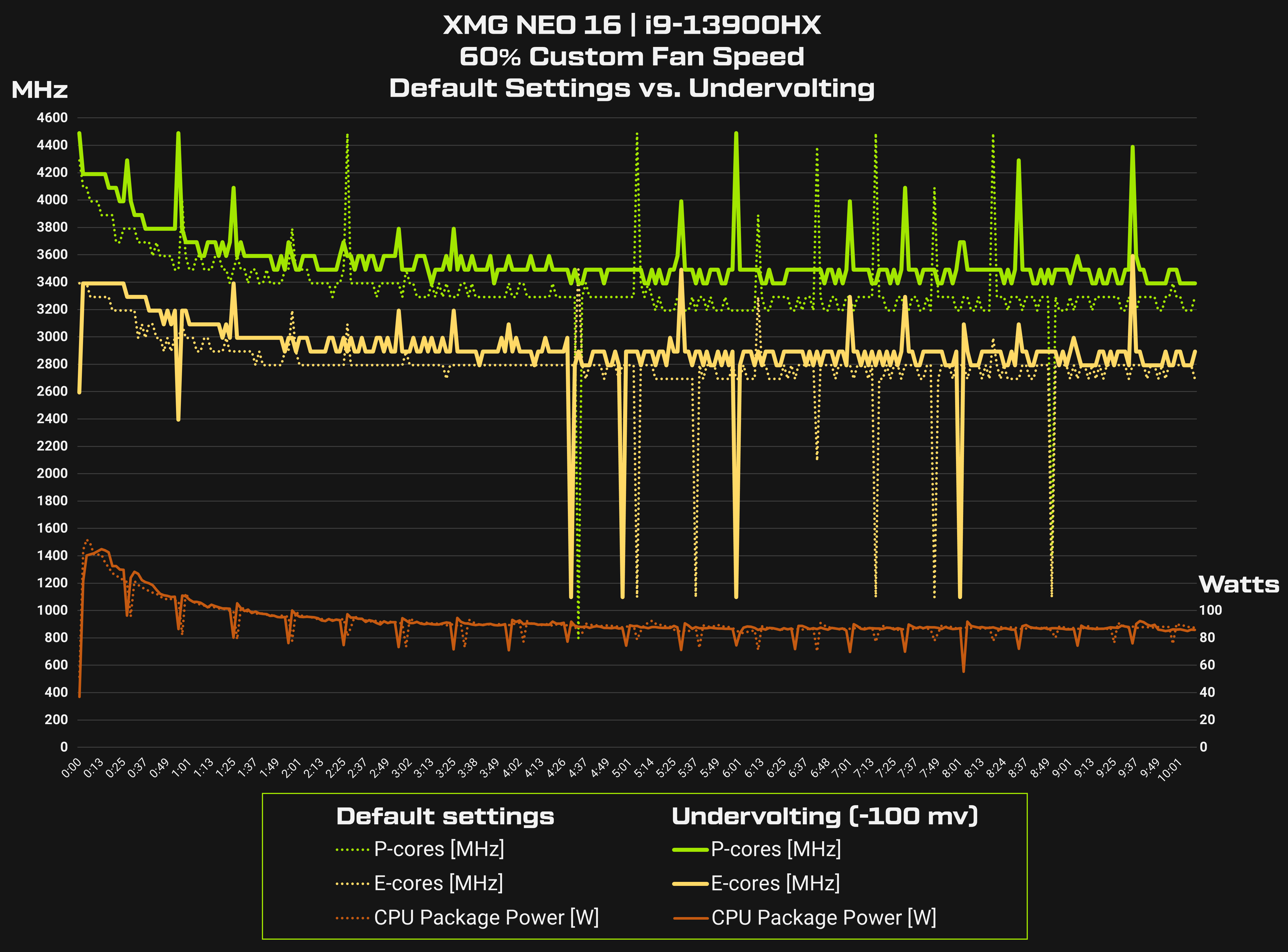The width and height of the screenshot is (1288, 952).
Task: Click the "2000" MHz axis tick label
Action: pyautogui.click(x=52, y=474)
